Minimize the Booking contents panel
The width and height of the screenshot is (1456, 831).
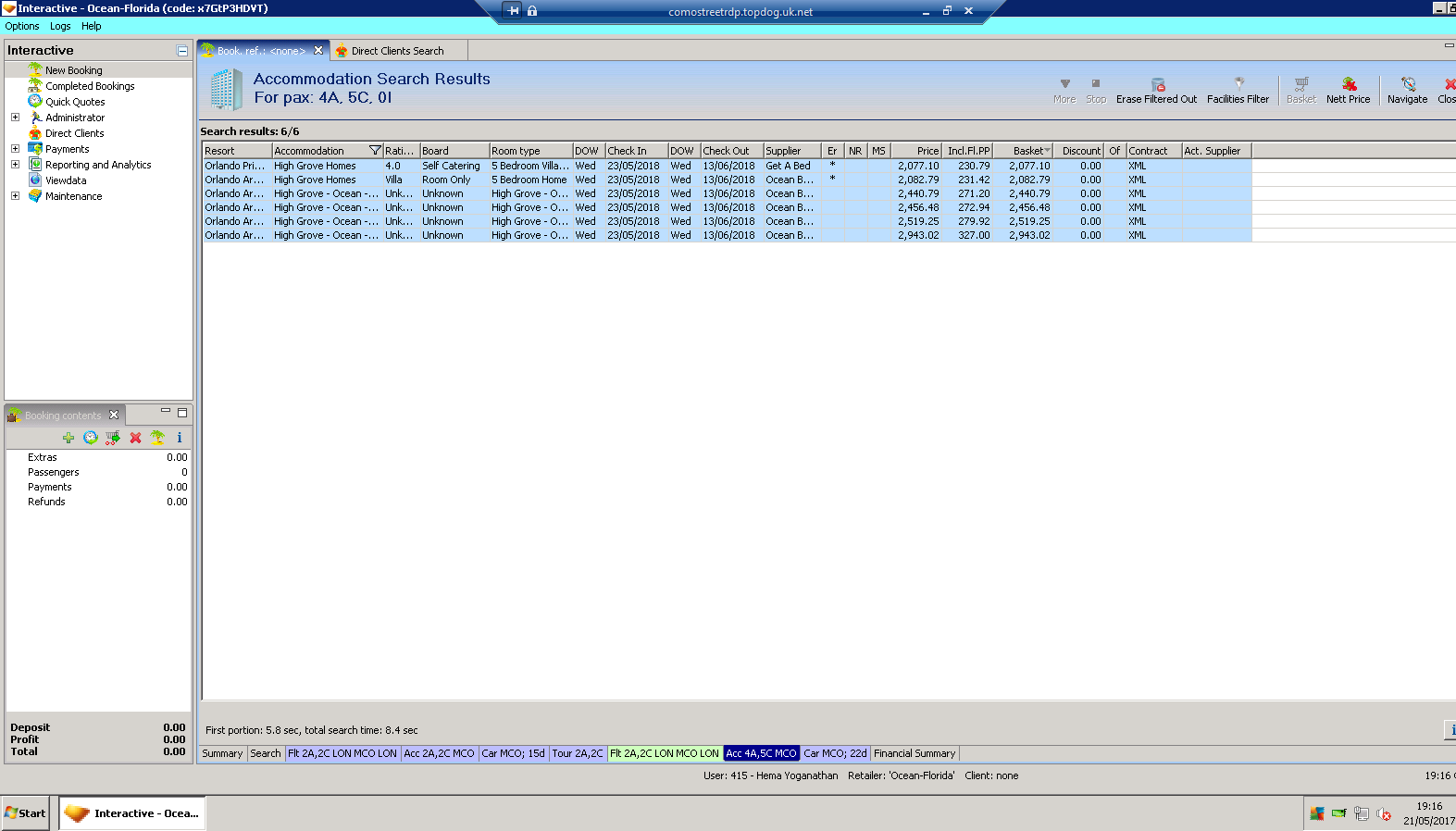coord(166,411)
